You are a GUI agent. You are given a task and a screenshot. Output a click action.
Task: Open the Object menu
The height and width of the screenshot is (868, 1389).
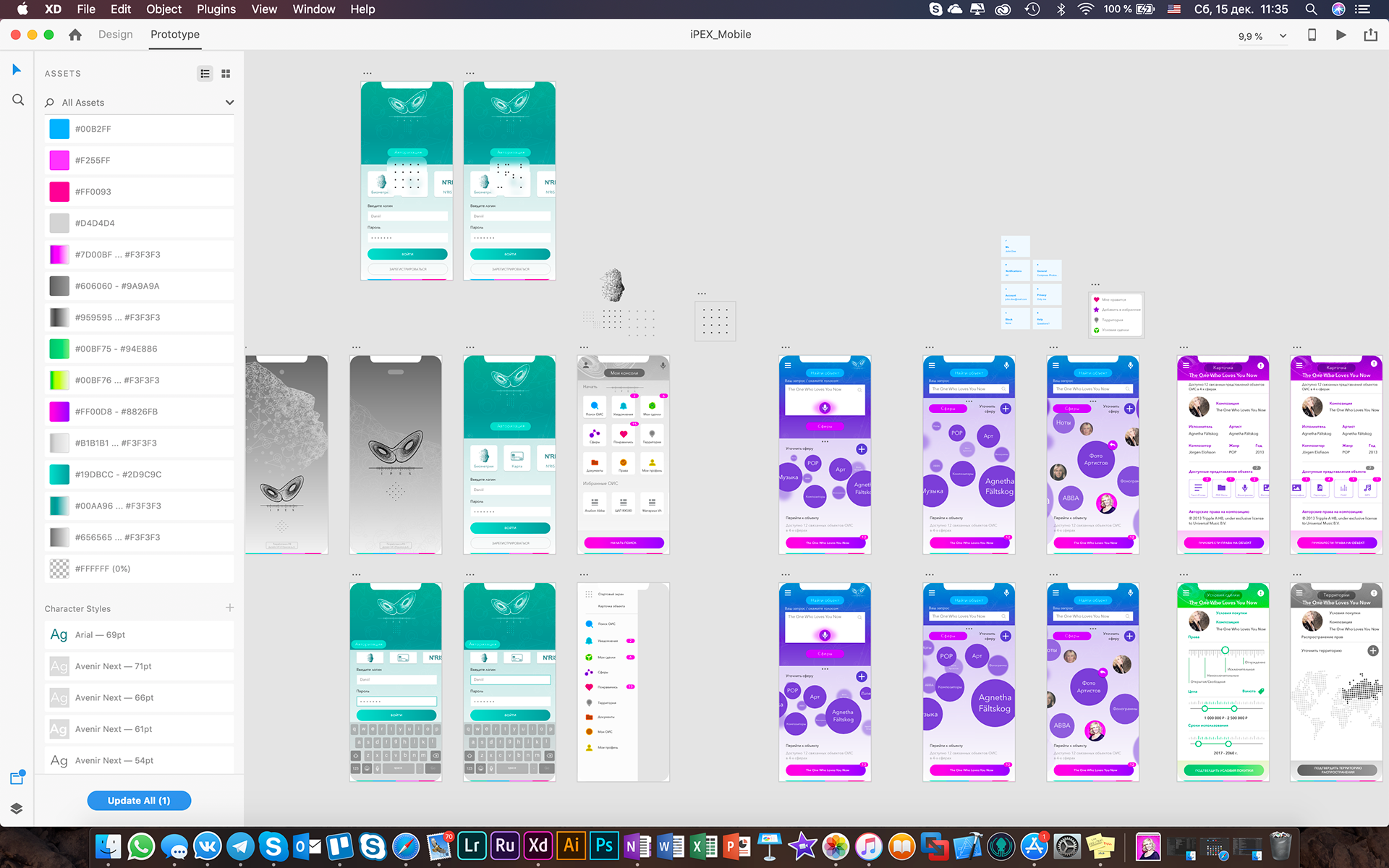pyautogui.click(x=164, y=9)
